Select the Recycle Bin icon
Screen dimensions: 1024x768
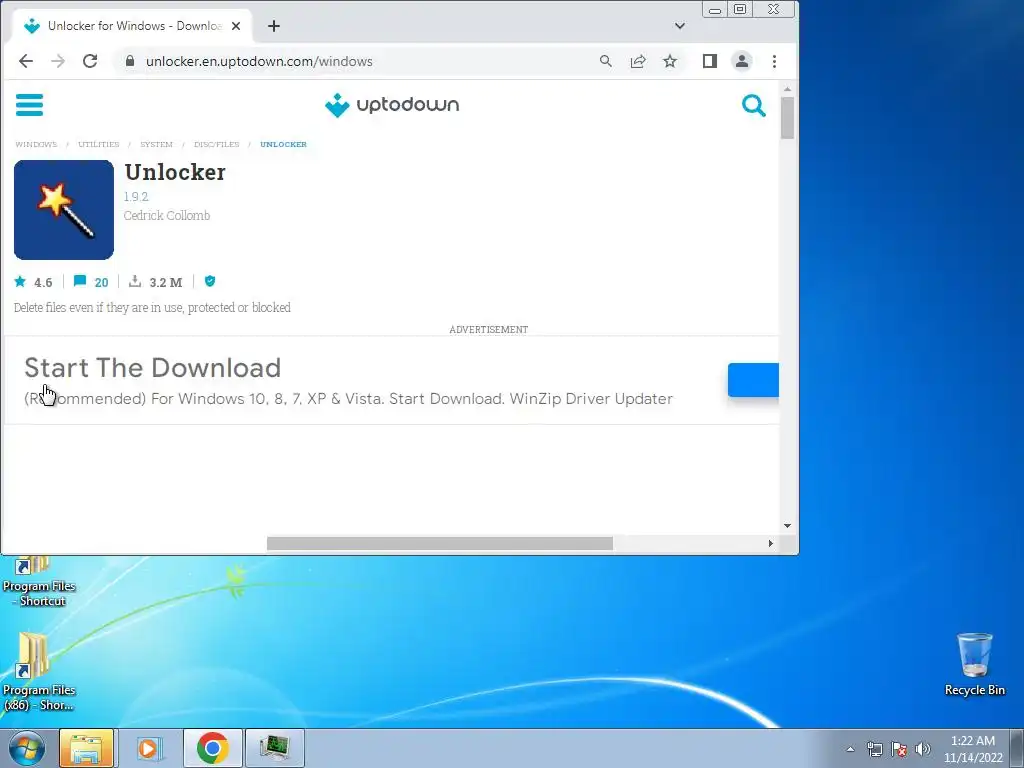(x=974, y=664)
